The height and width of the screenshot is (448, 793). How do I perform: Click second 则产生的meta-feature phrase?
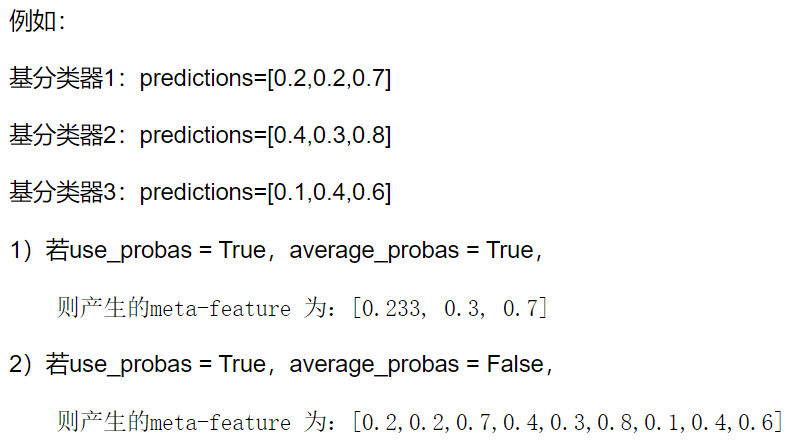pos(173,422)
